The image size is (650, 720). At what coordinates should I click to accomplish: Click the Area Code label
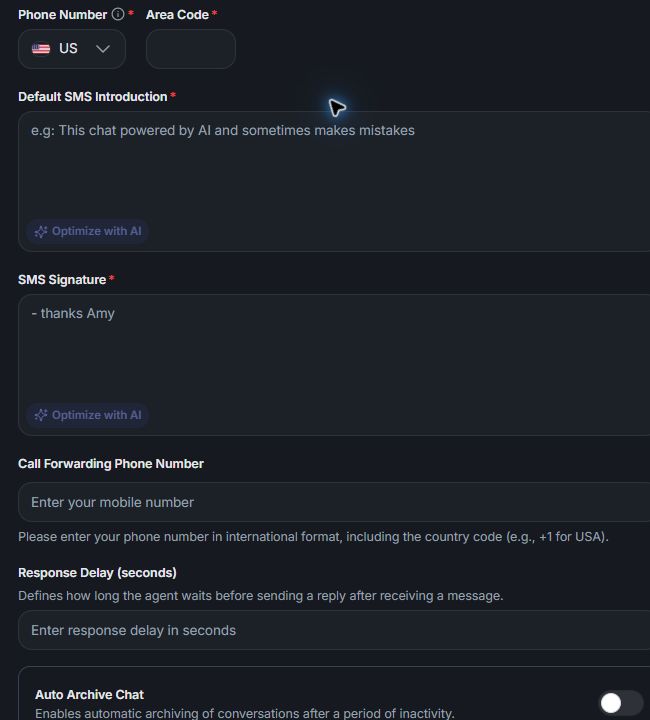pos(177,15)
